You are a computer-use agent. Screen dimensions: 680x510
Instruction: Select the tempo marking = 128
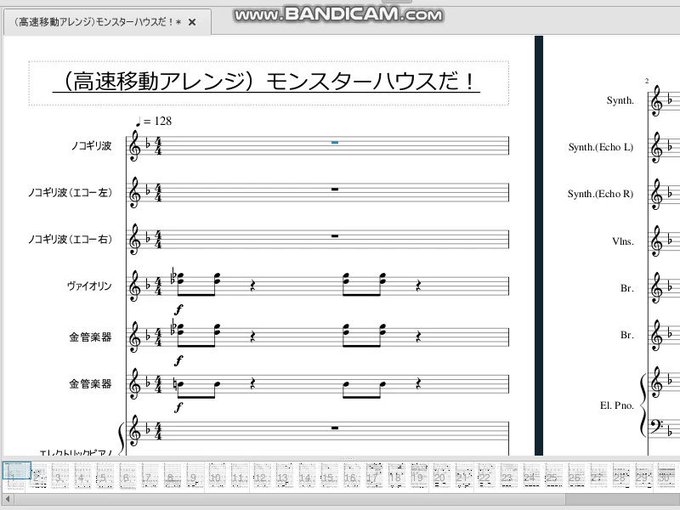(154, 121)
